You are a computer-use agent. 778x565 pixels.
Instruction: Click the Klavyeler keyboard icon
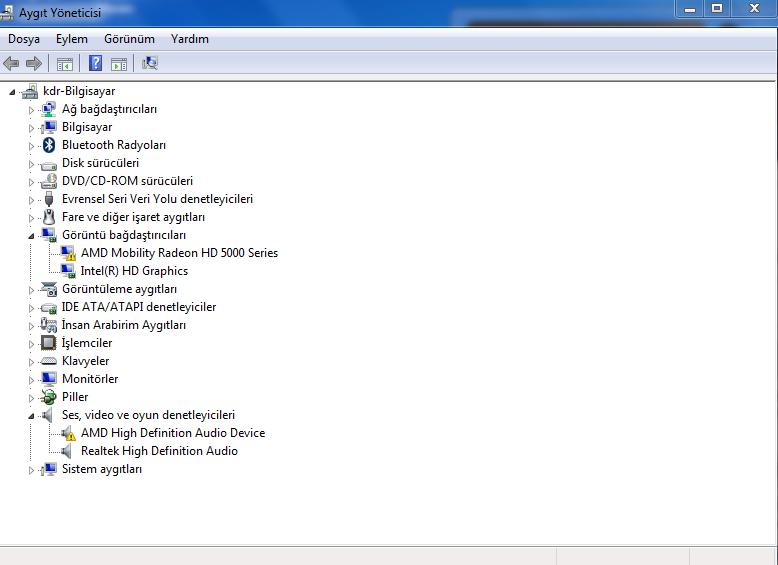[49, 361]
